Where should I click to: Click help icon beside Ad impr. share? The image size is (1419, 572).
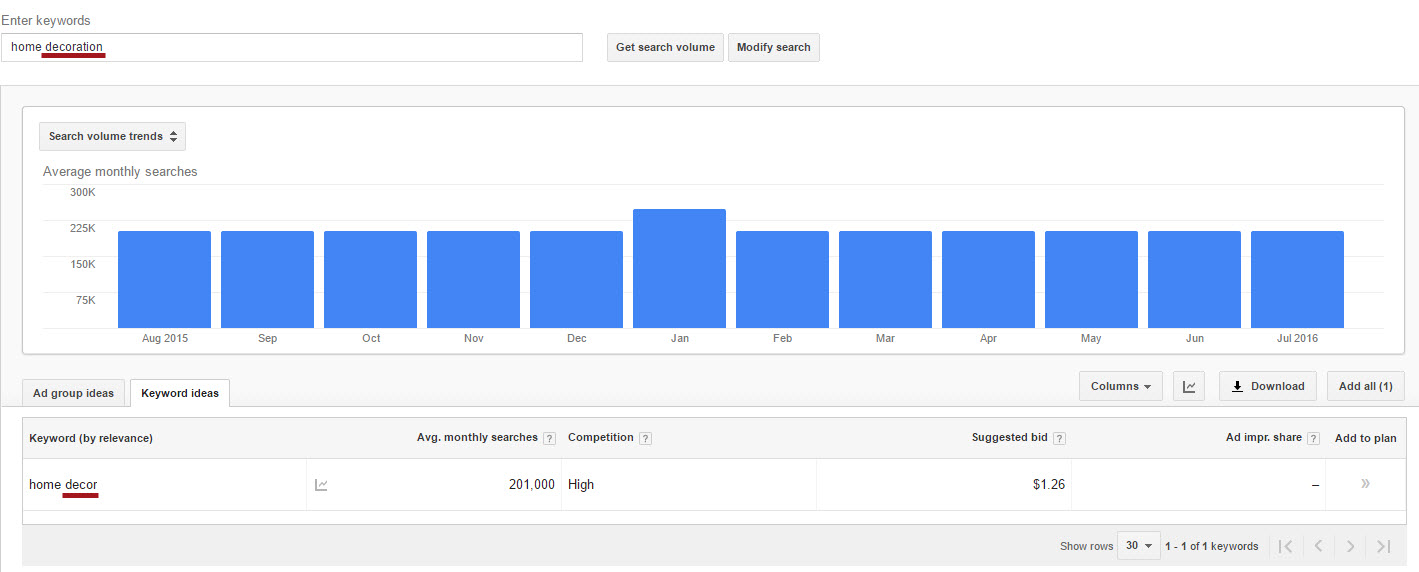[x=1313, y=438]
